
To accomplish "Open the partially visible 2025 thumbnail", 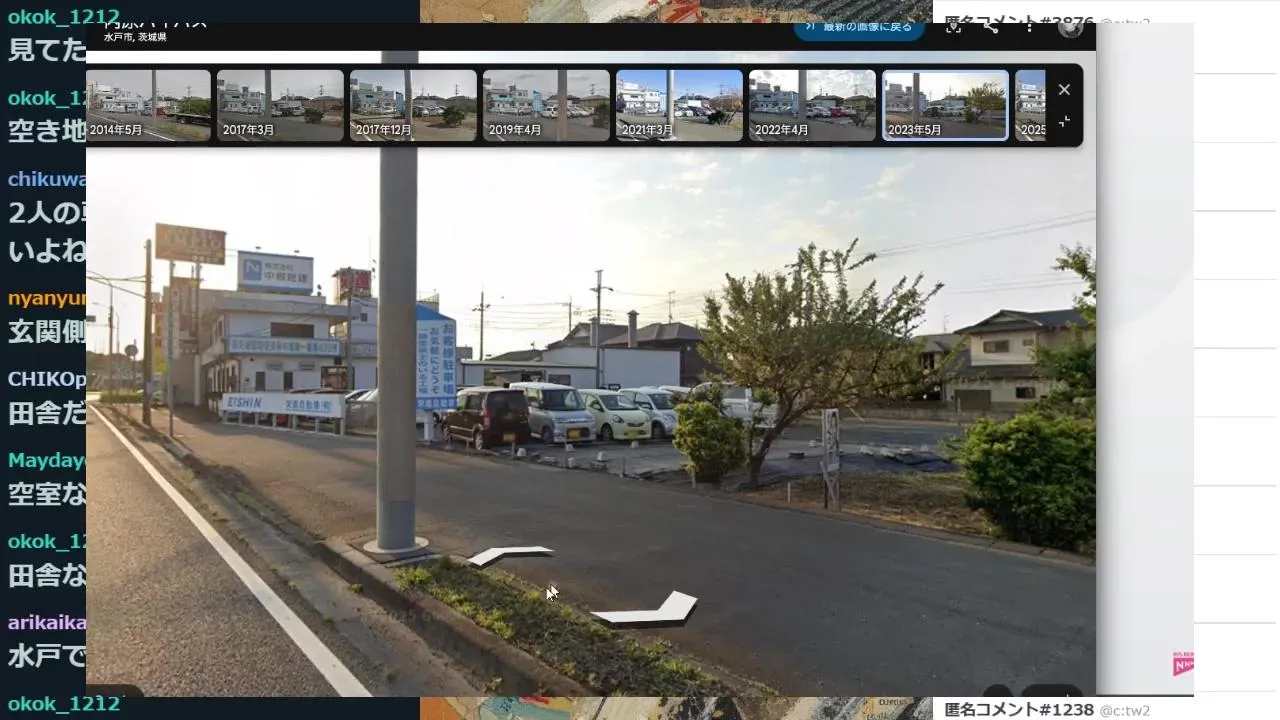I will click(1030, 105).
